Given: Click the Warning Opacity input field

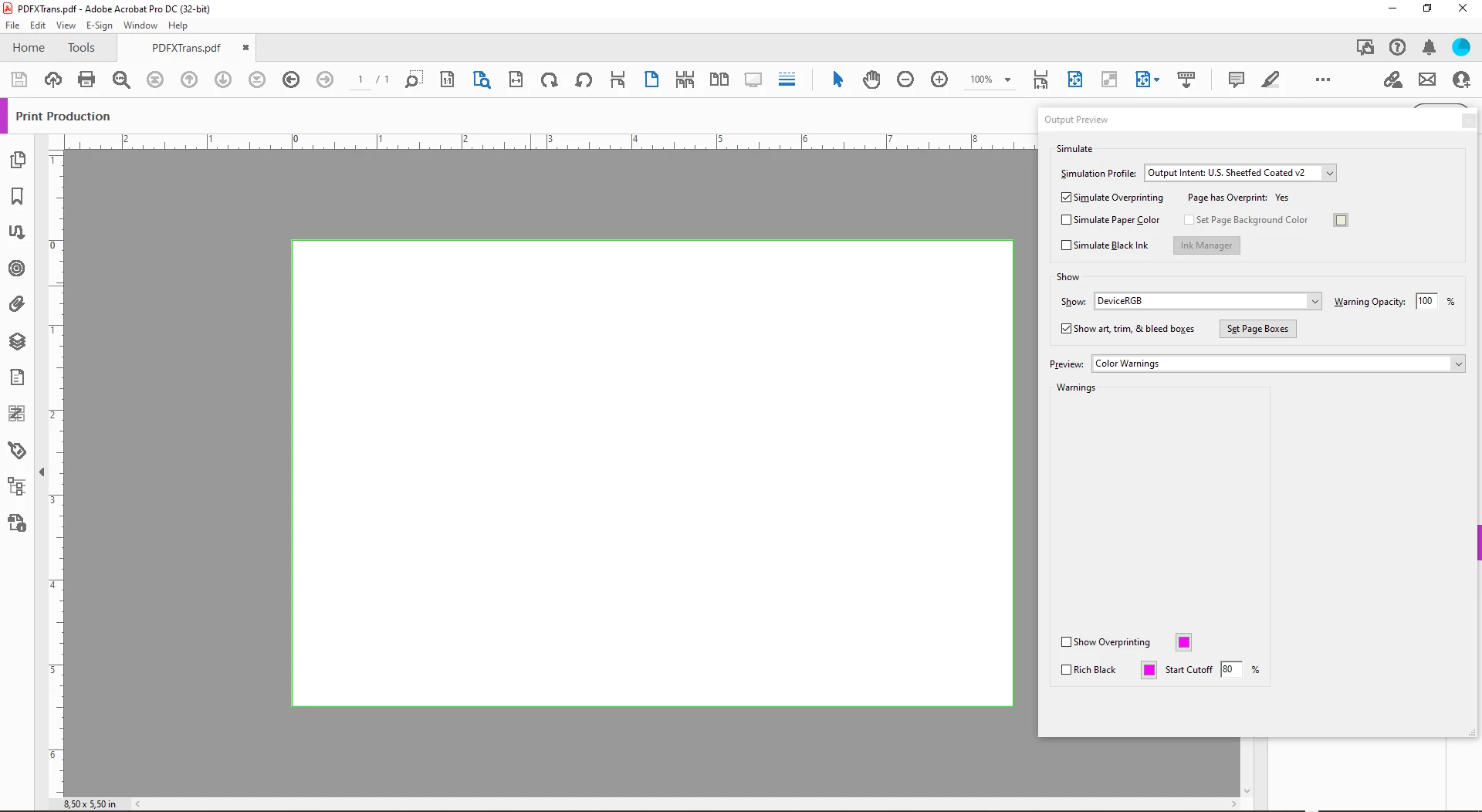Looking at the screenshot, I should [x=1426, y=301].
